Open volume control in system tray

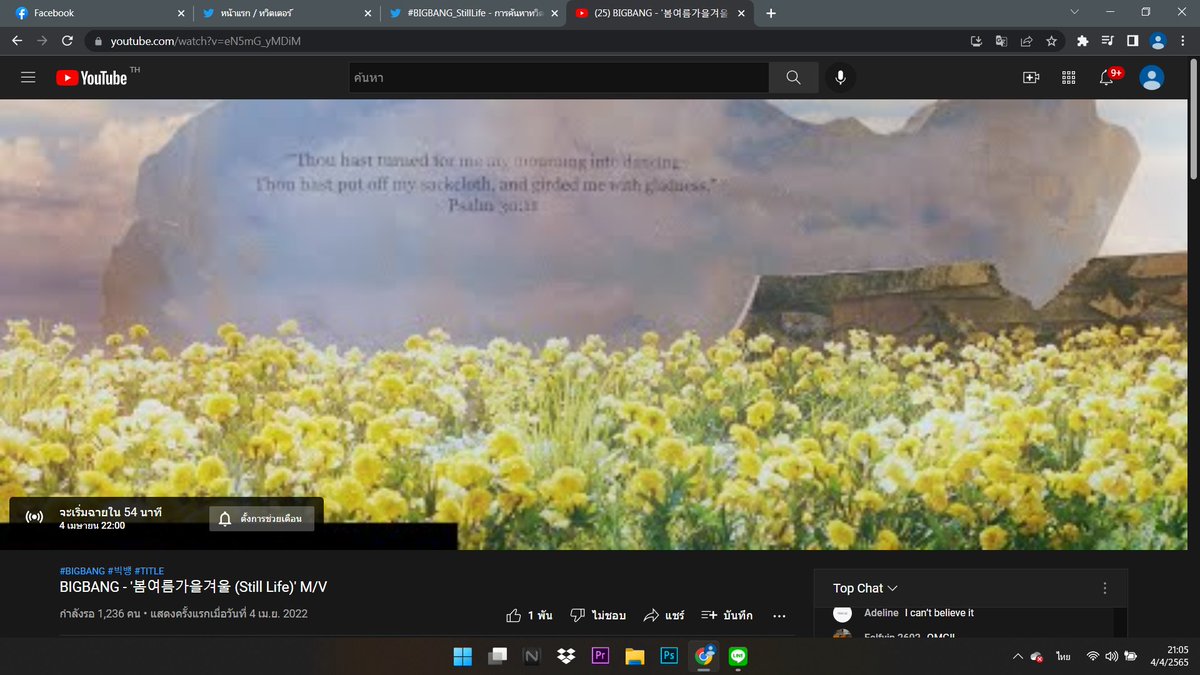click(1111, 656)
